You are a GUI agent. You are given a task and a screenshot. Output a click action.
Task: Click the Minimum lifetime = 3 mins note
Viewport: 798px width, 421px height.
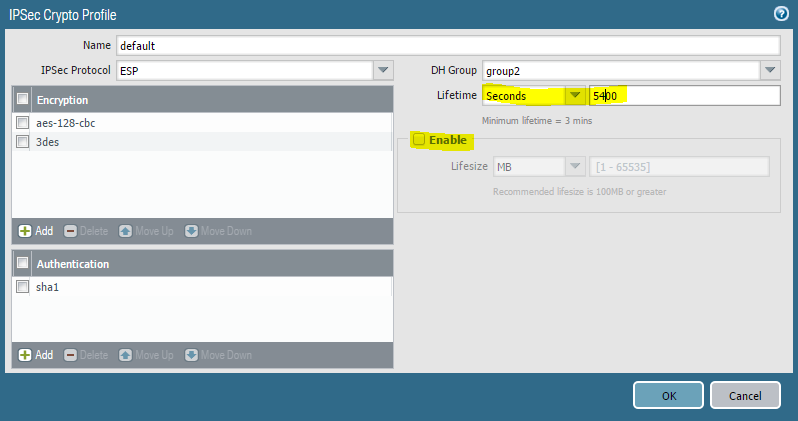537,121
